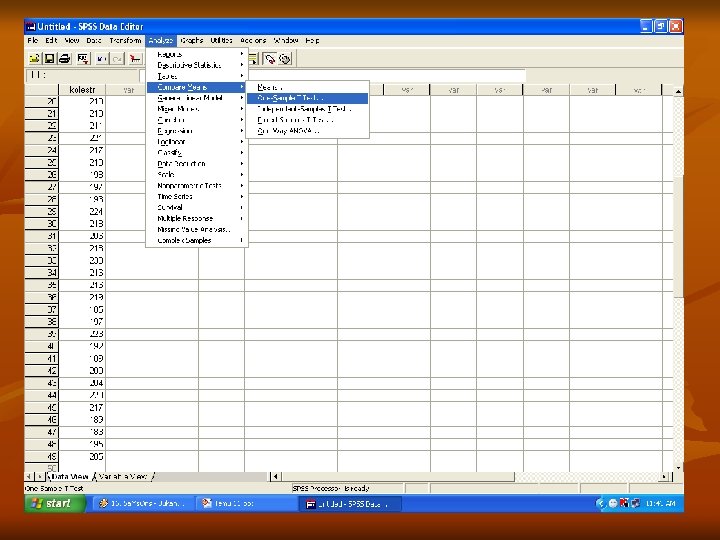
Task: Open the Time Series submenu
Action: click(x=197, y=197)
